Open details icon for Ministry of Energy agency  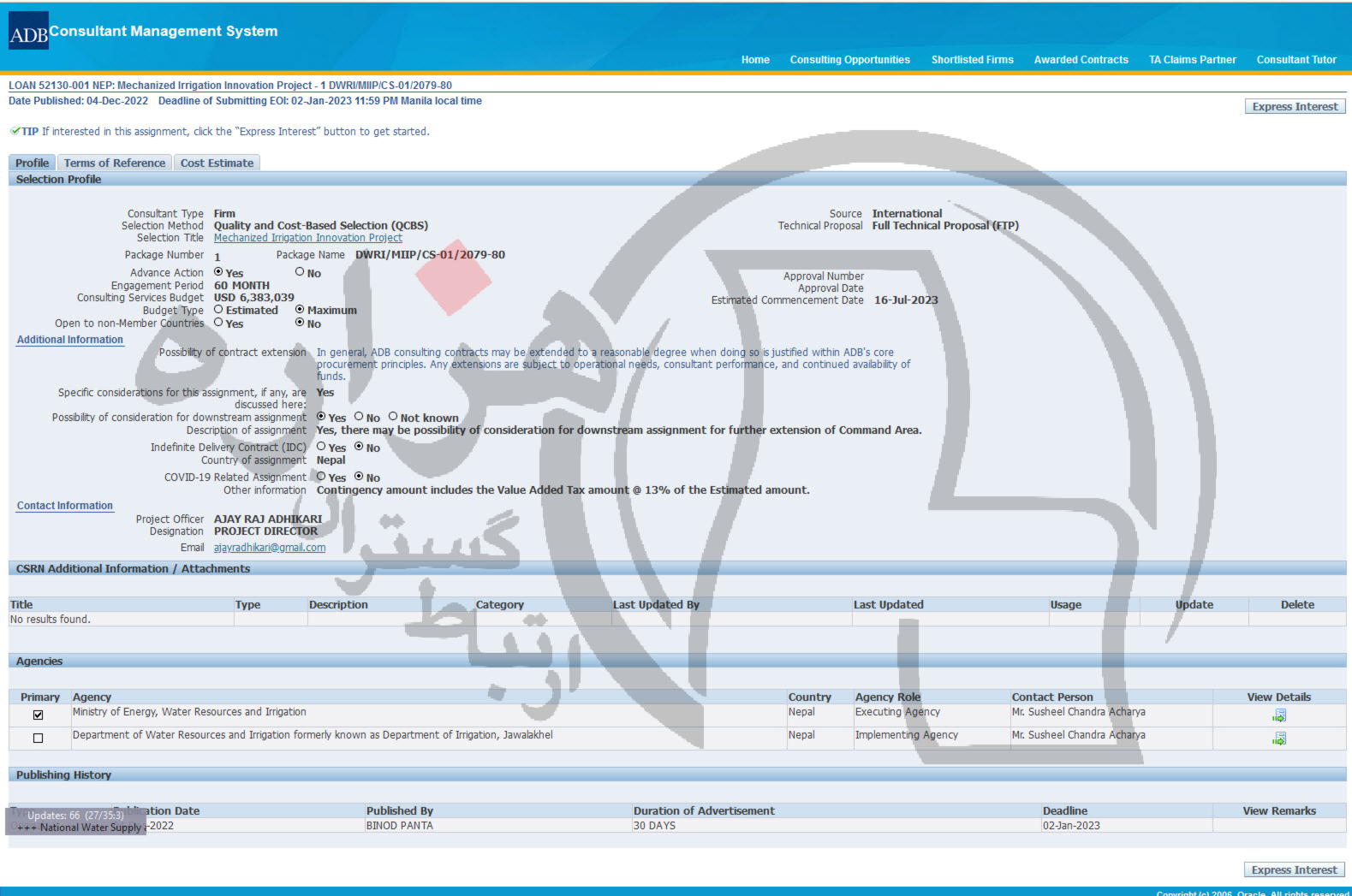(1278, 715)
